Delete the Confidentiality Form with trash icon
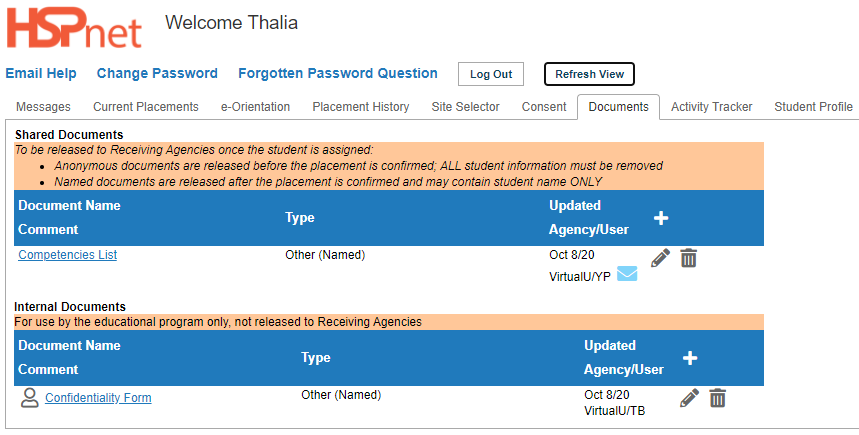Screen dimensions: 859x435 [718, 398]
